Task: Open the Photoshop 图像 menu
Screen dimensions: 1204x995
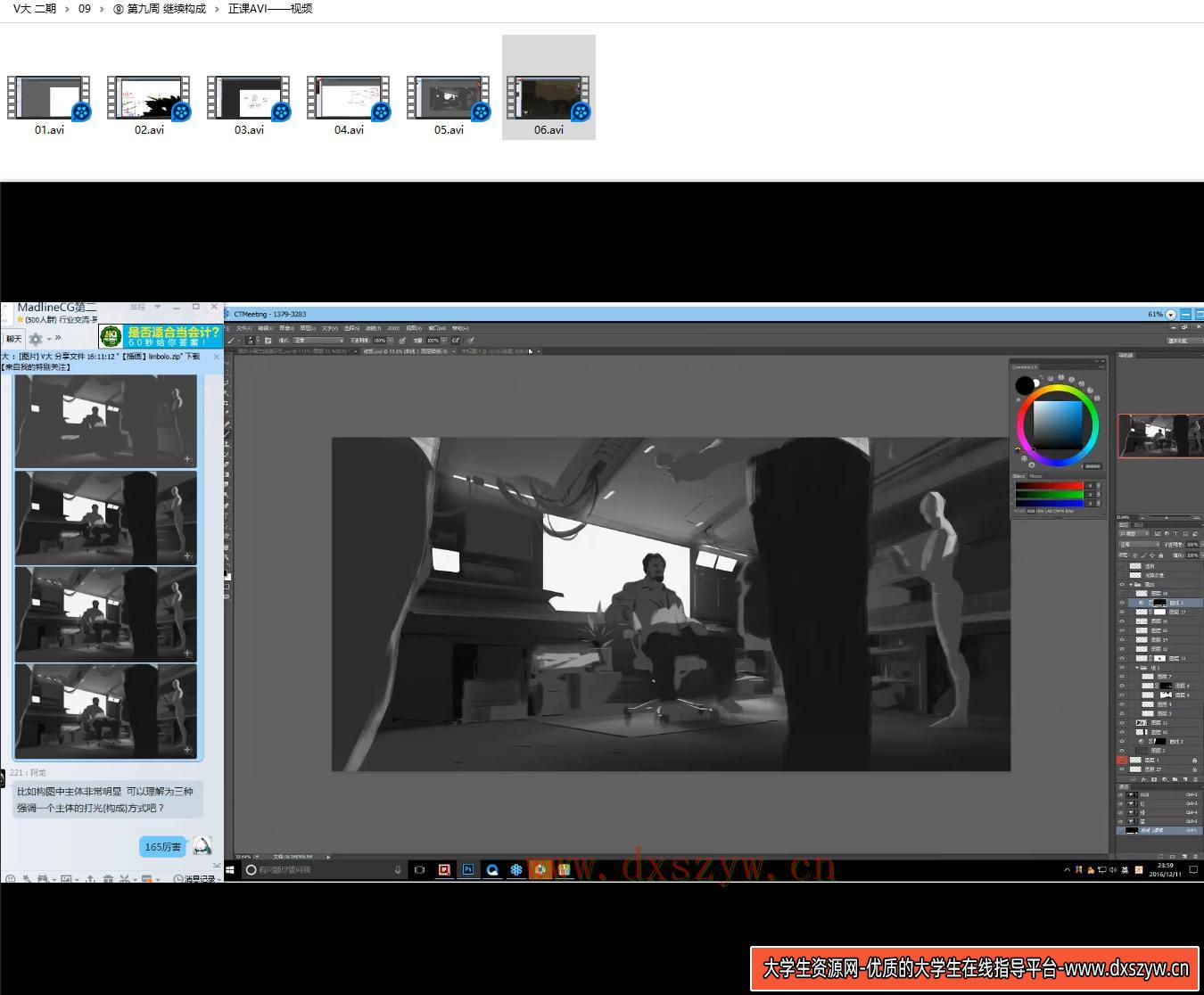Action: [x=286, y=328]
